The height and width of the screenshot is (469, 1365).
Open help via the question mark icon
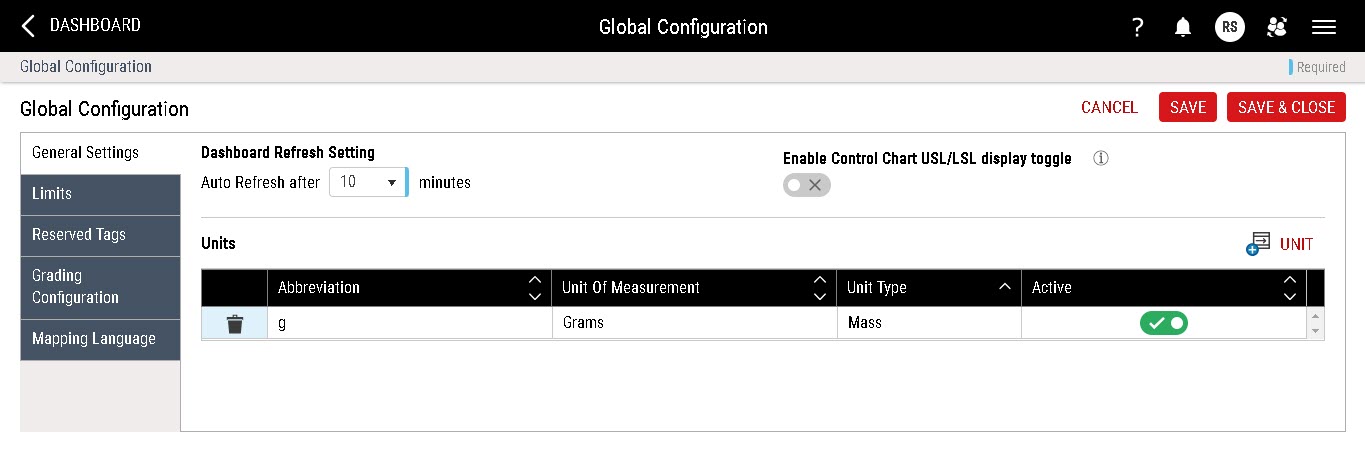pos(1137,27)
